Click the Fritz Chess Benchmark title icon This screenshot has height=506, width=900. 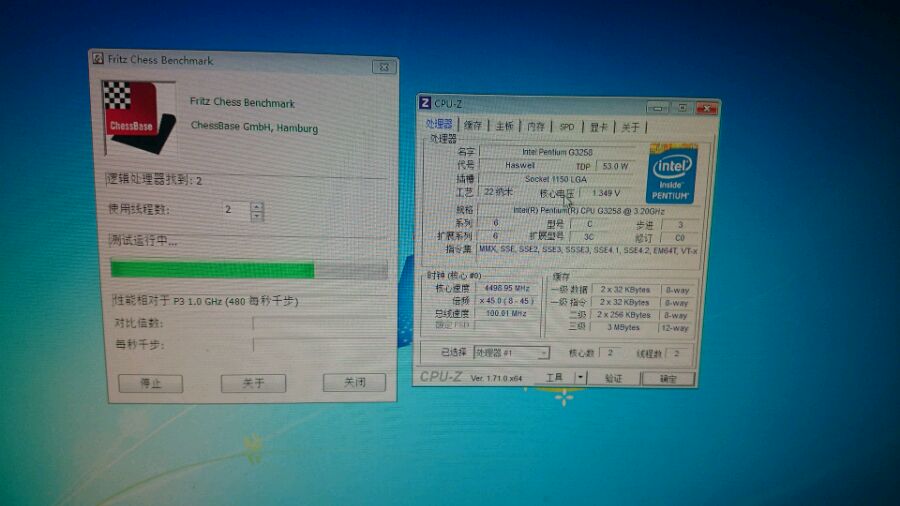98,59
